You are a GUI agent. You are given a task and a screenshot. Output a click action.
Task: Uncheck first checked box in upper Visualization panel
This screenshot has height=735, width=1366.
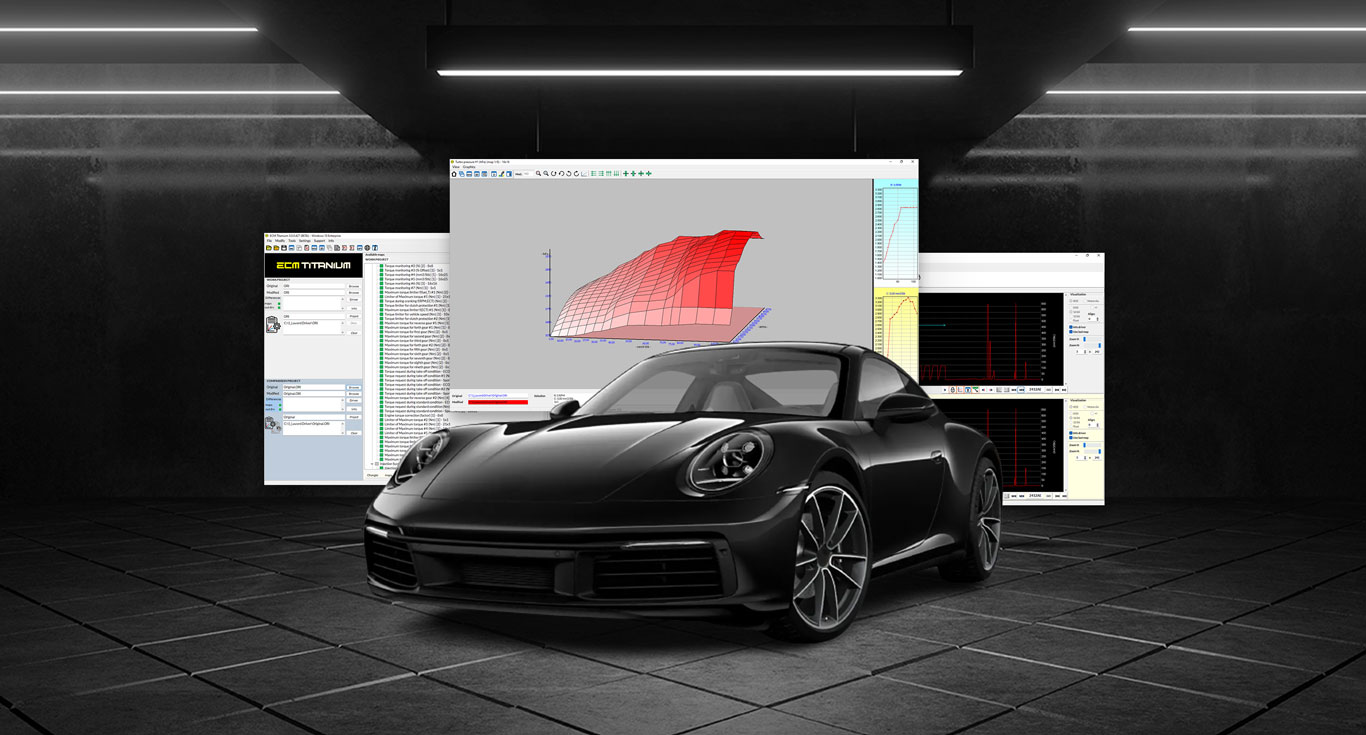[x=1071, y=327]
